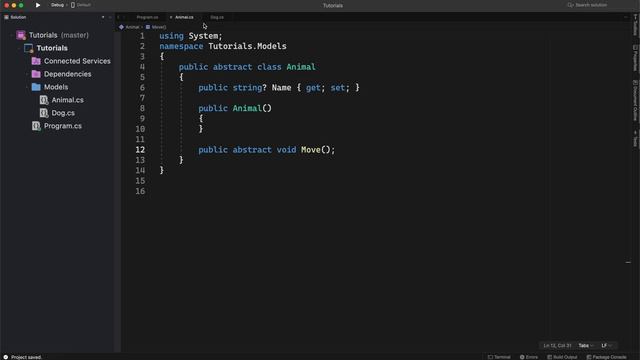The image size is (640, 360).
Task: Click the Dog.cs file icon
Action: point(44,113)
